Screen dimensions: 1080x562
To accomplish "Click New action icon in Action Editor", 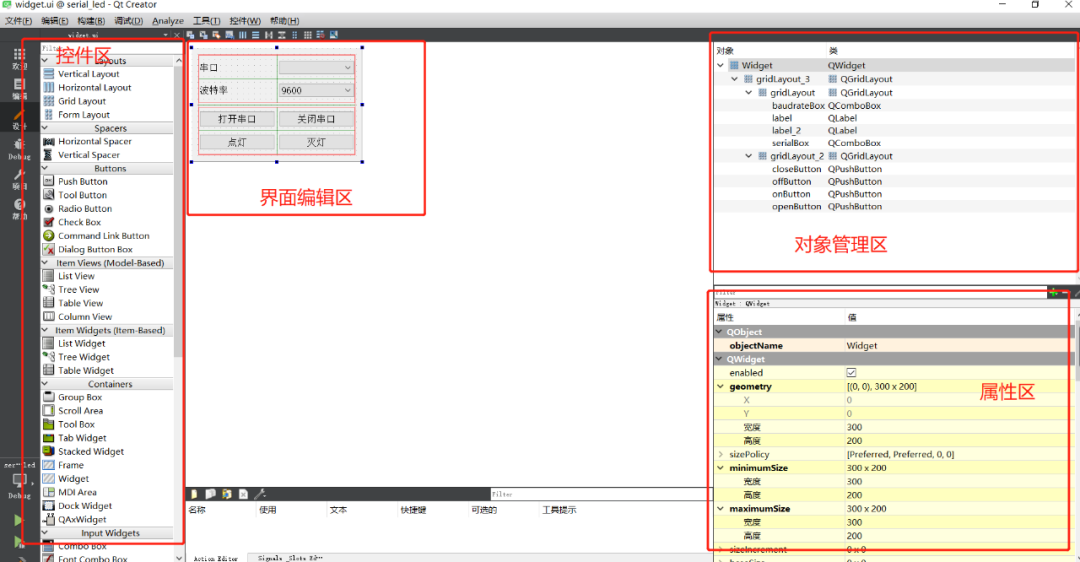I will click(x=194, y=494).
